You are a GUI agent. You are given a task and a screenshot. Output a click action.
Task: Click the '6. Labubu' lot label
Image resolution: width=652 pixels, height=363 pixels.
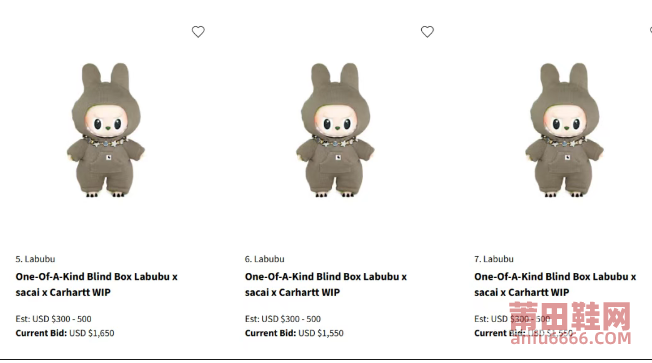tap(264, 259)
